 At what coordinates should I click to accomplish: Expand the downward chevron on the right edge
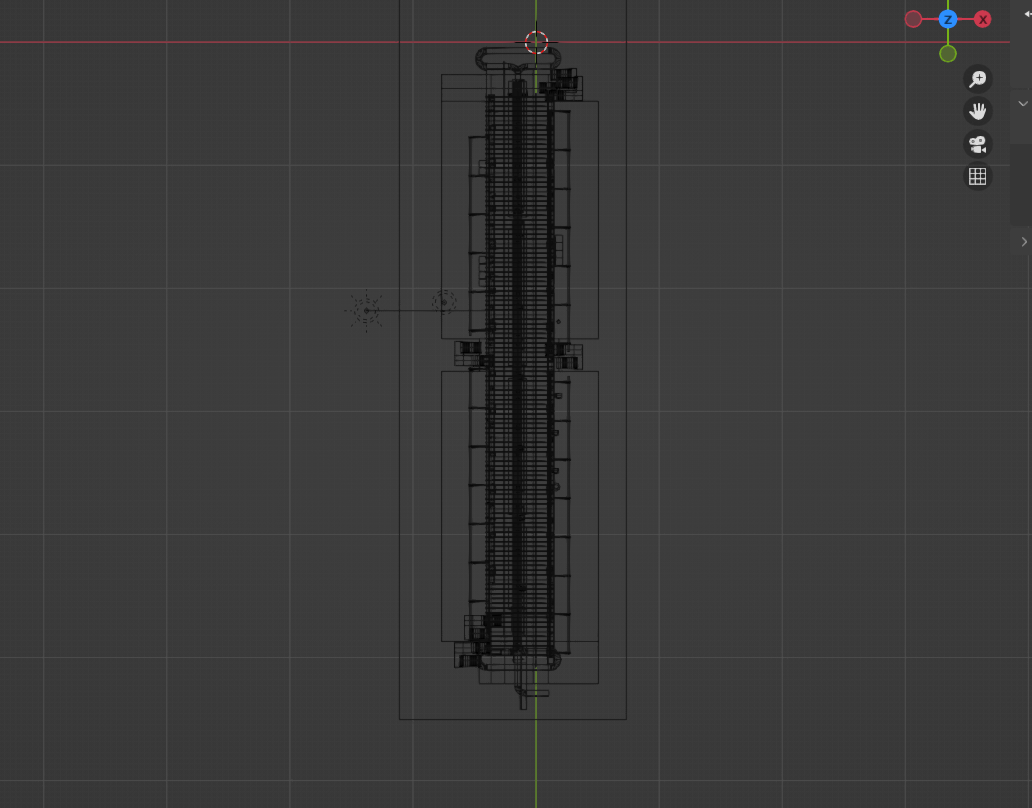pyautogui.click(x=1023, y=103)
